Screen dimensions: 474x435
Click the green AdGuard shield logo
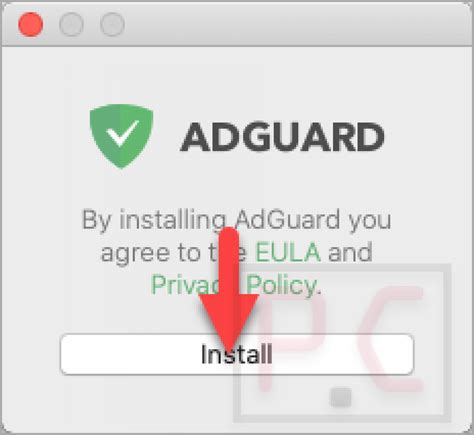tap(121, 136)
